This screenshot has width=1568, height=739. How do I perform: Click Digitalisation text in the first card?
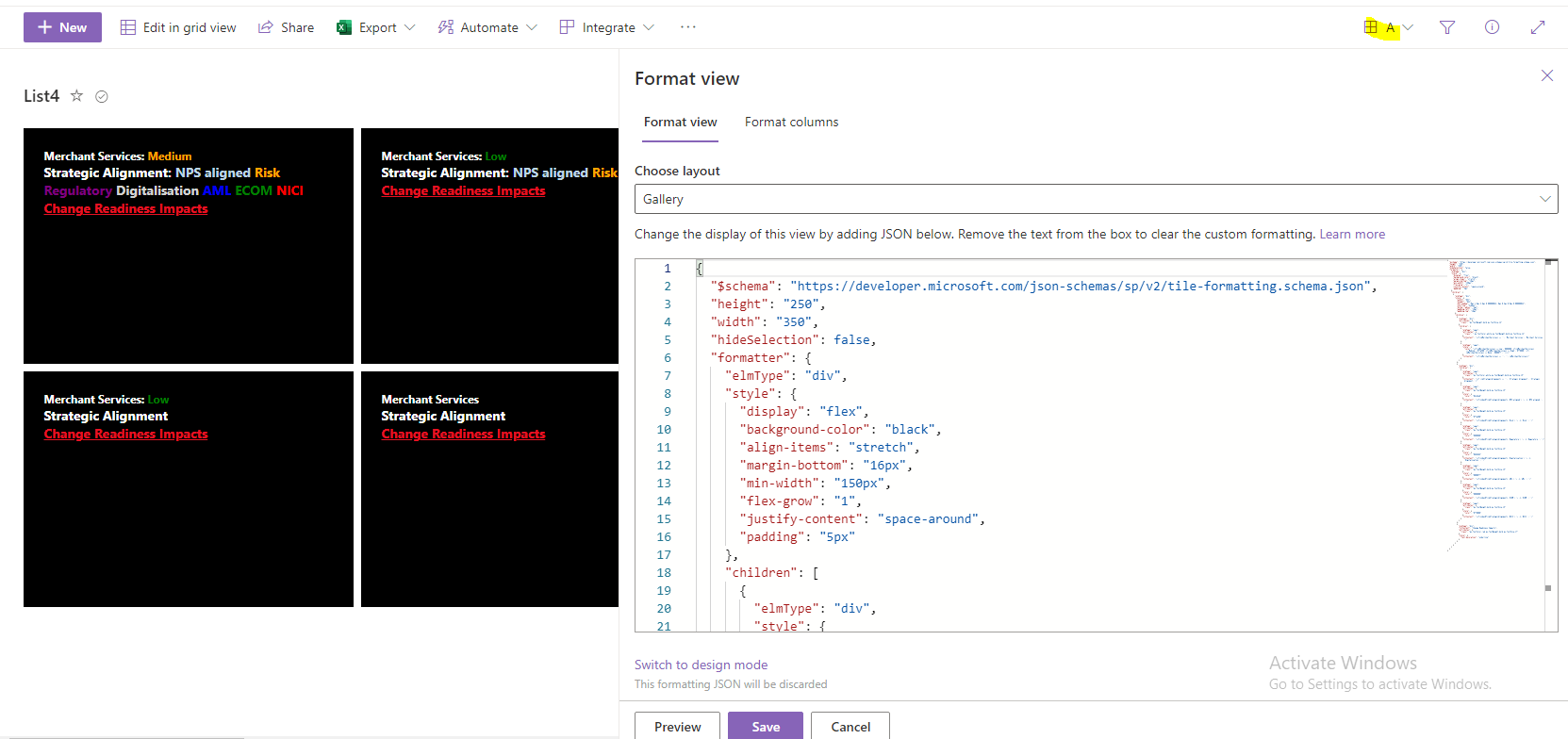157,190
